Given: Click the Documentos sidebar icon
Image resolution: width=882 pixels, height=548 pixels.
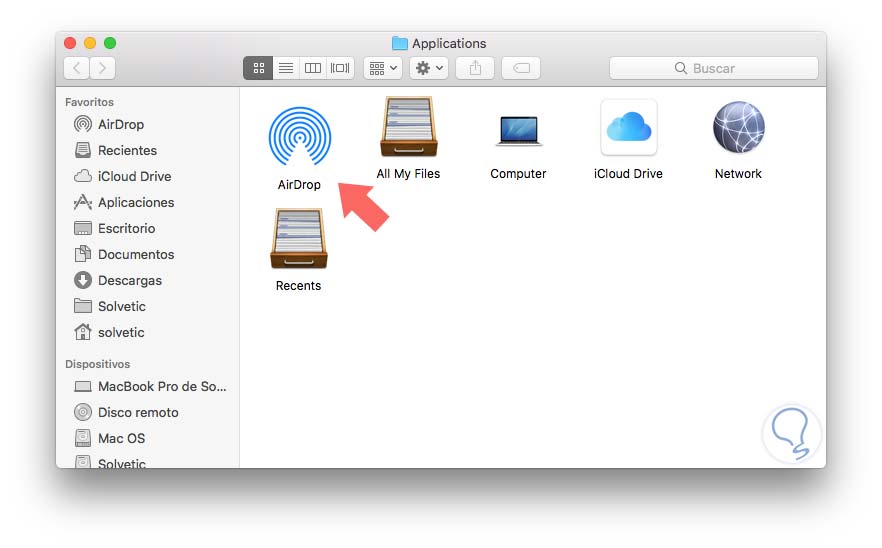Looking at the screenshot, I should pyautogui.click(x=83, y=254).
